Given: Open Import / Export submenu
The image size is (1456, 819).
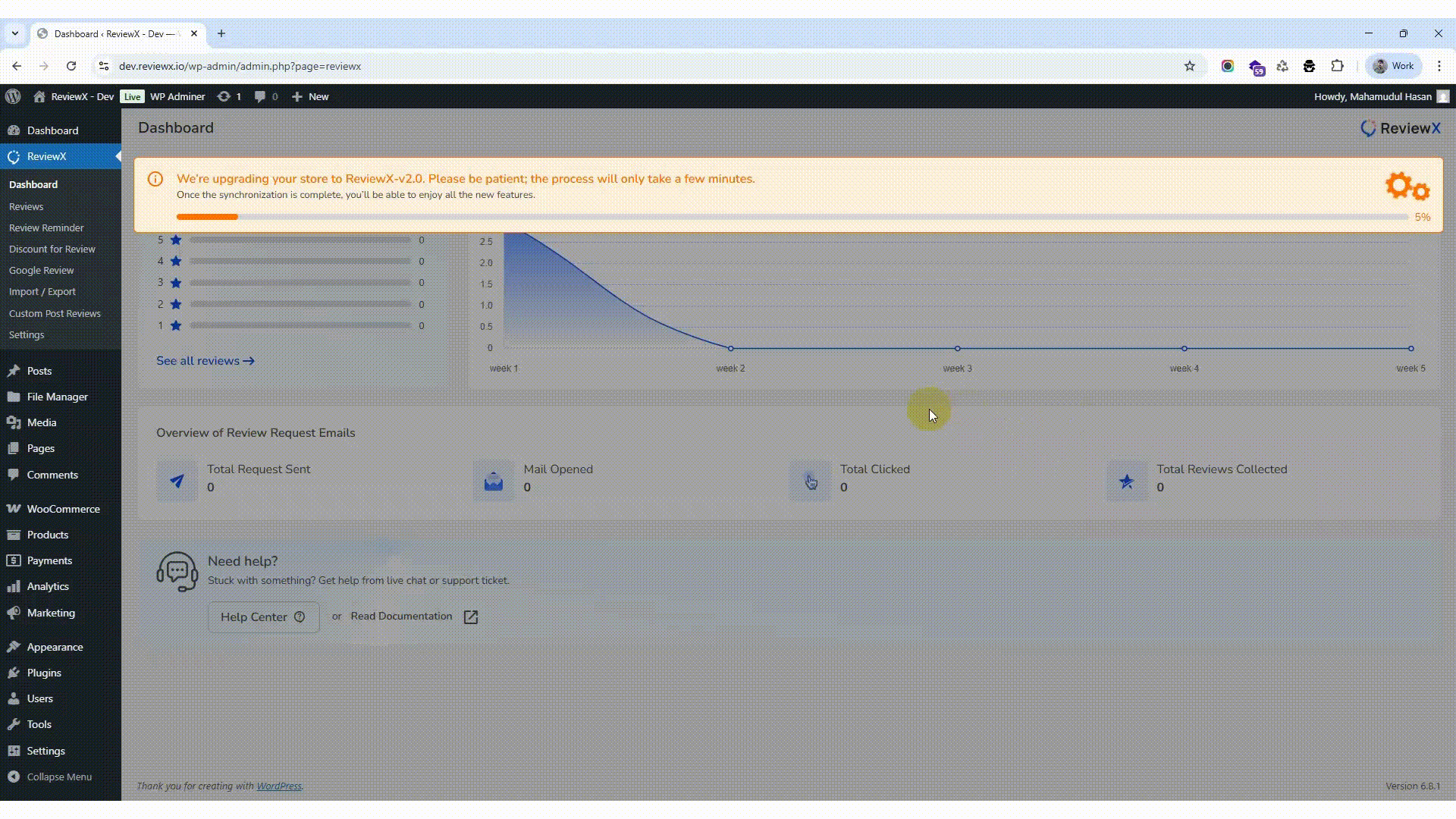Looking at the screenshot, I should click(42, 291).
